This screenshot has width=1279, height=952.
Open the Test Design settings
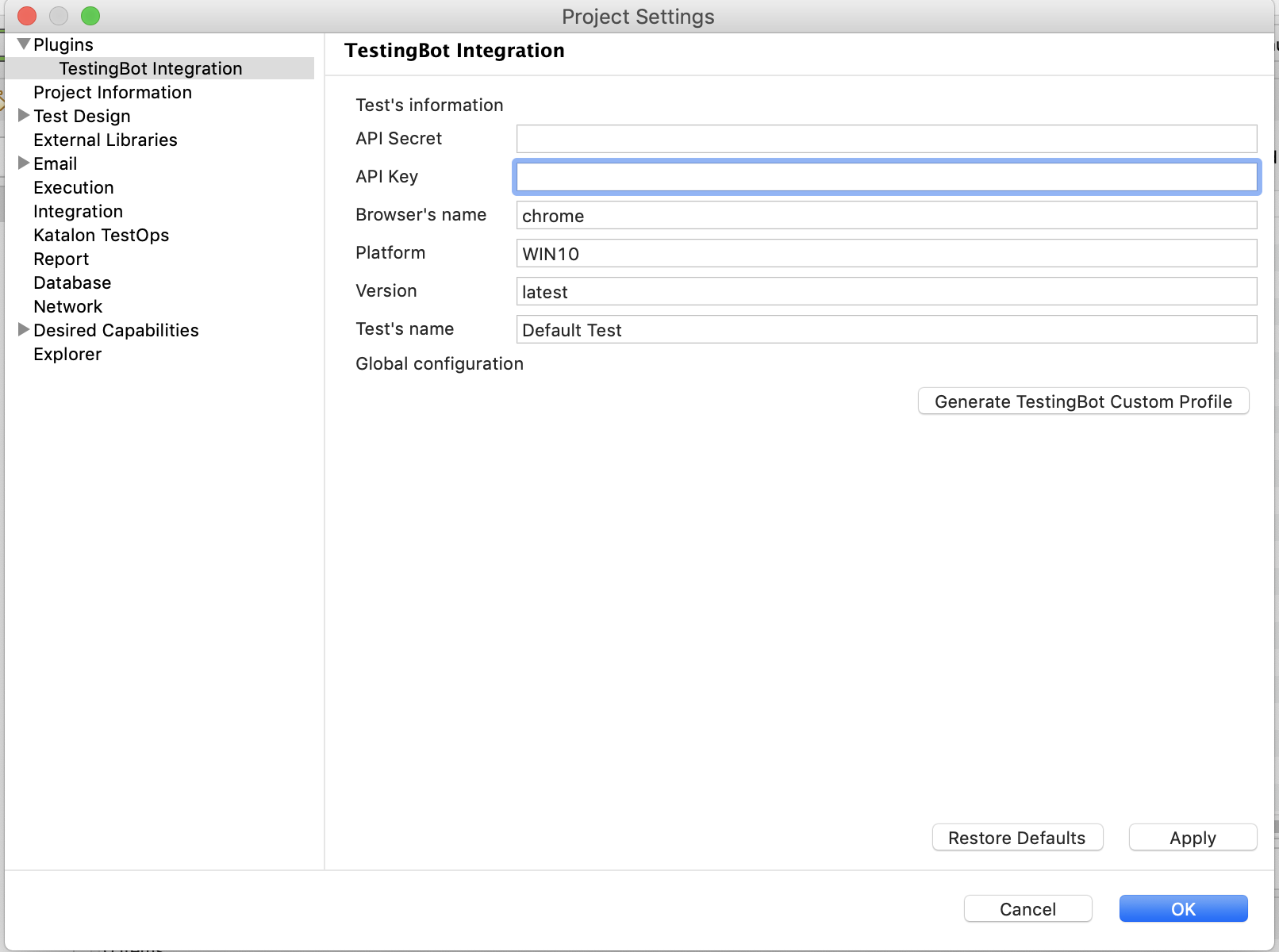coord(82,117)
